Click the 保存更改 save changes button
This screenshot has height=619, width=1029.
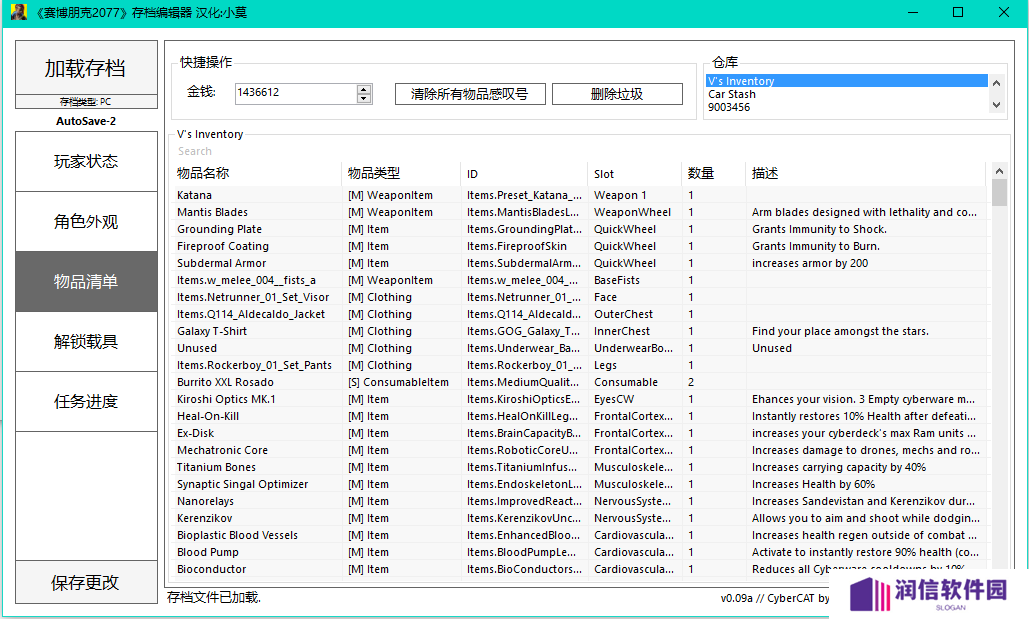click(x=86, y=582)
